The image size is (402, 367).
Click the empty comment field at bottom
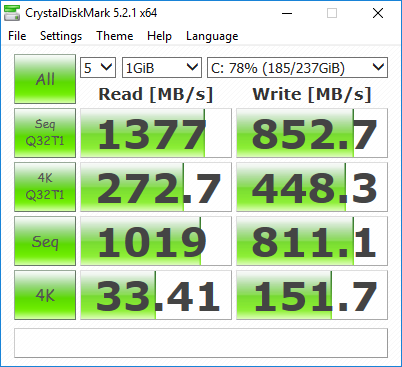[x=201, y=343]
